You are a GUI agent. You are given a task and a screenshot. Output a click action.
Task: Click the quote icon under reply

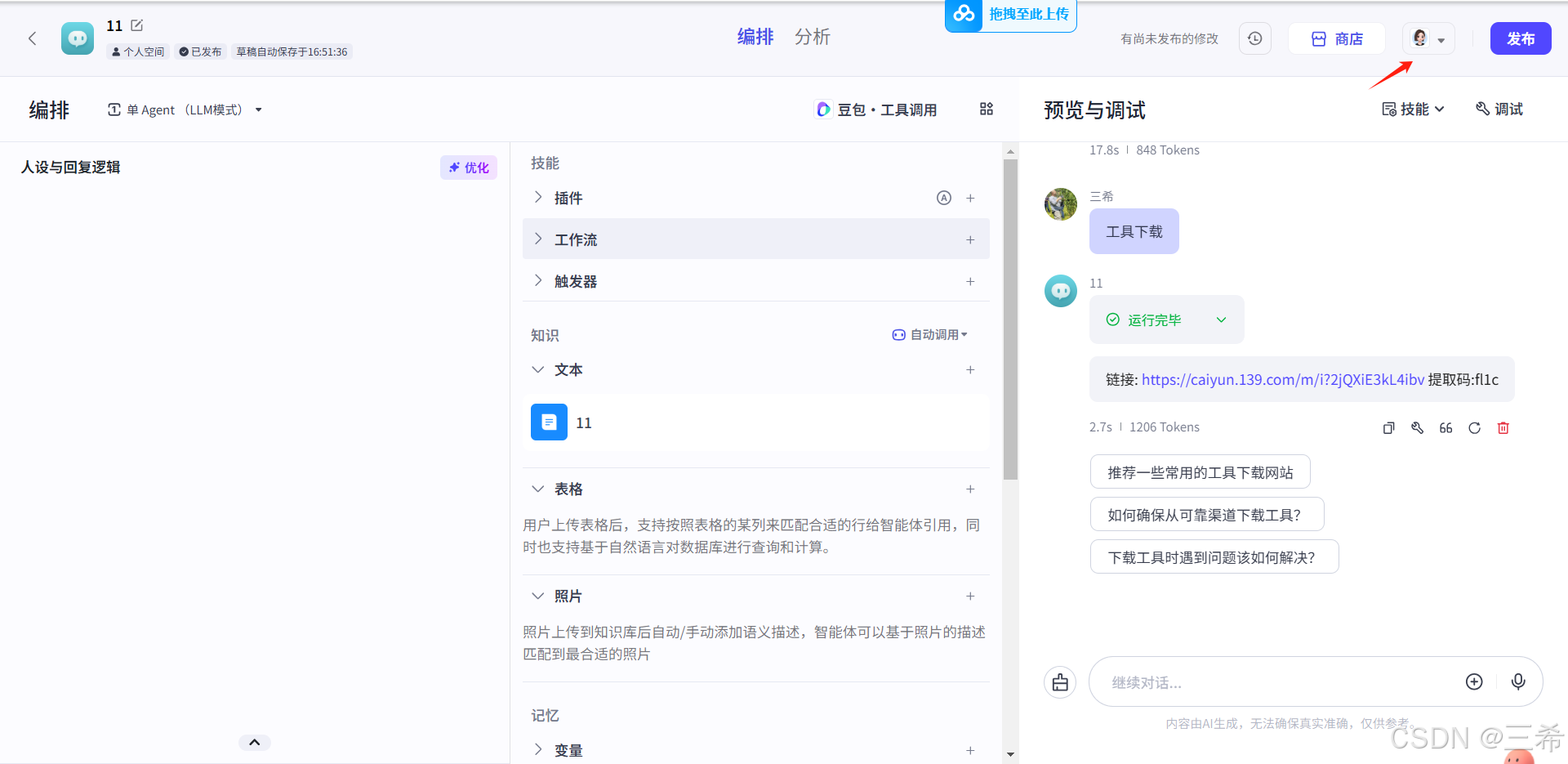(1445, 428)
